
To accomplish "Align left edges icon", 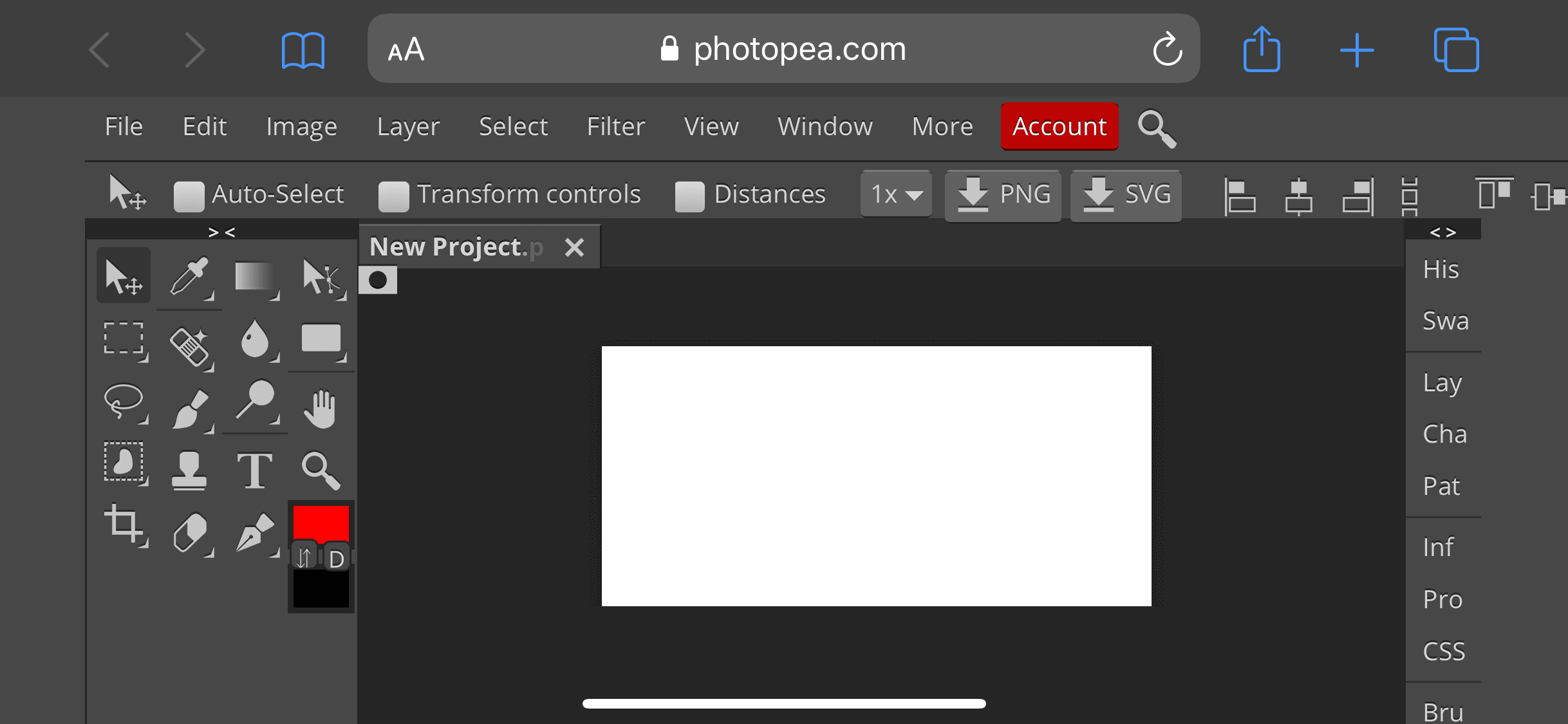I will tap(1240, 196).
